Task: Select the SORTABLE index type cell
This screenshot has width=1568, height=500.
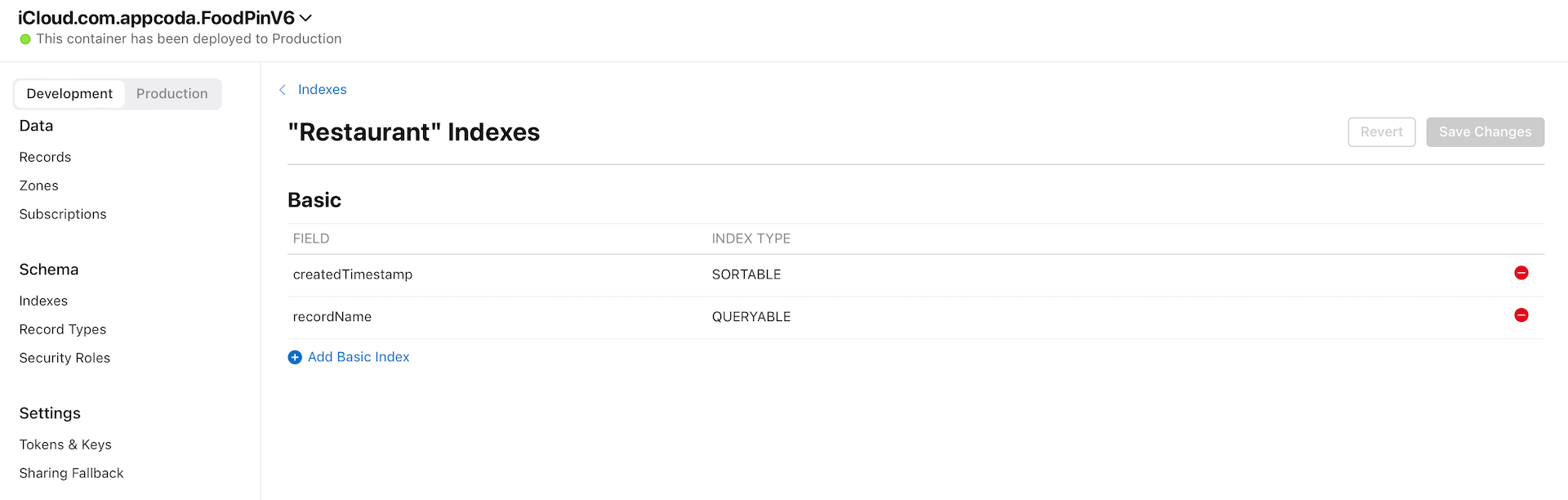Action: (746, 275)
